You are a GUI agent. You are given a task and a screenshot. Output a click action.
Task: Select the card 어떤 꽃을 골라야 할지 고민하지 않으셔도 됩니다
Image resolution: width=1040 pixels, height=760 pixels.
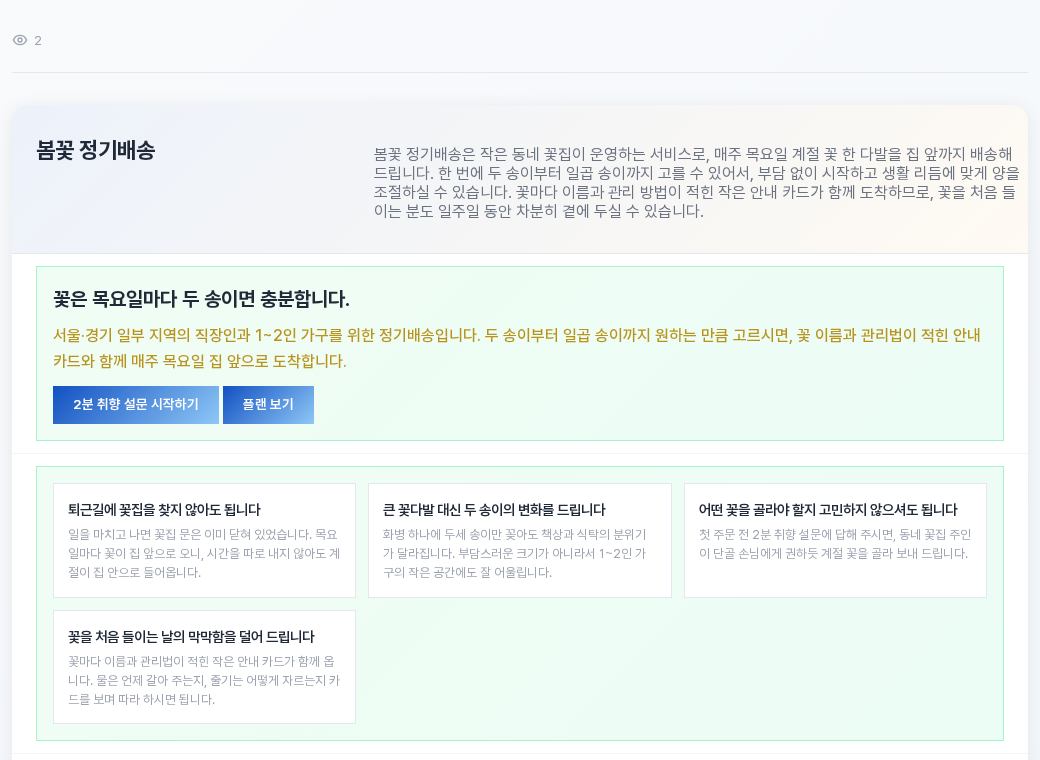point(835,540)
